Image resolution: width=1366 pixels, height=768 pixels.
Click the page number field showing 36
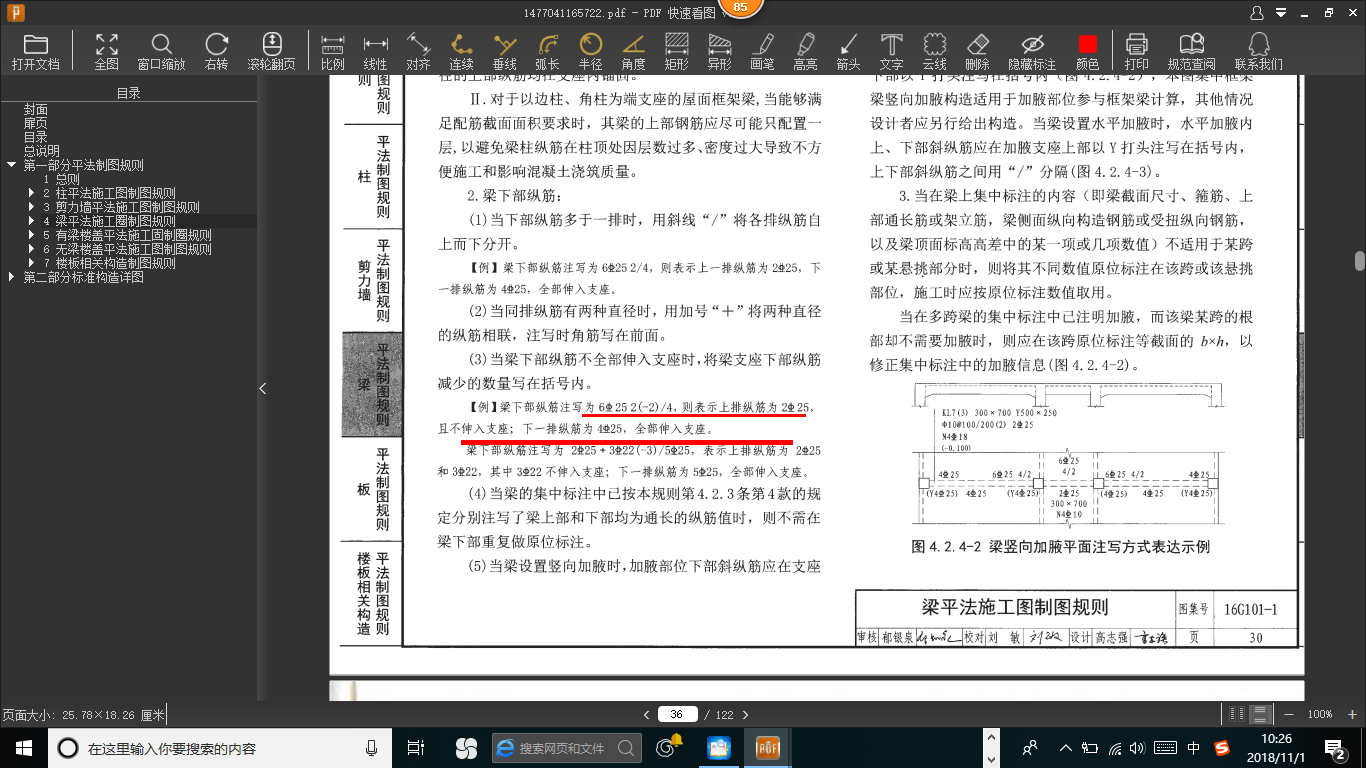[x=677, y=714]
